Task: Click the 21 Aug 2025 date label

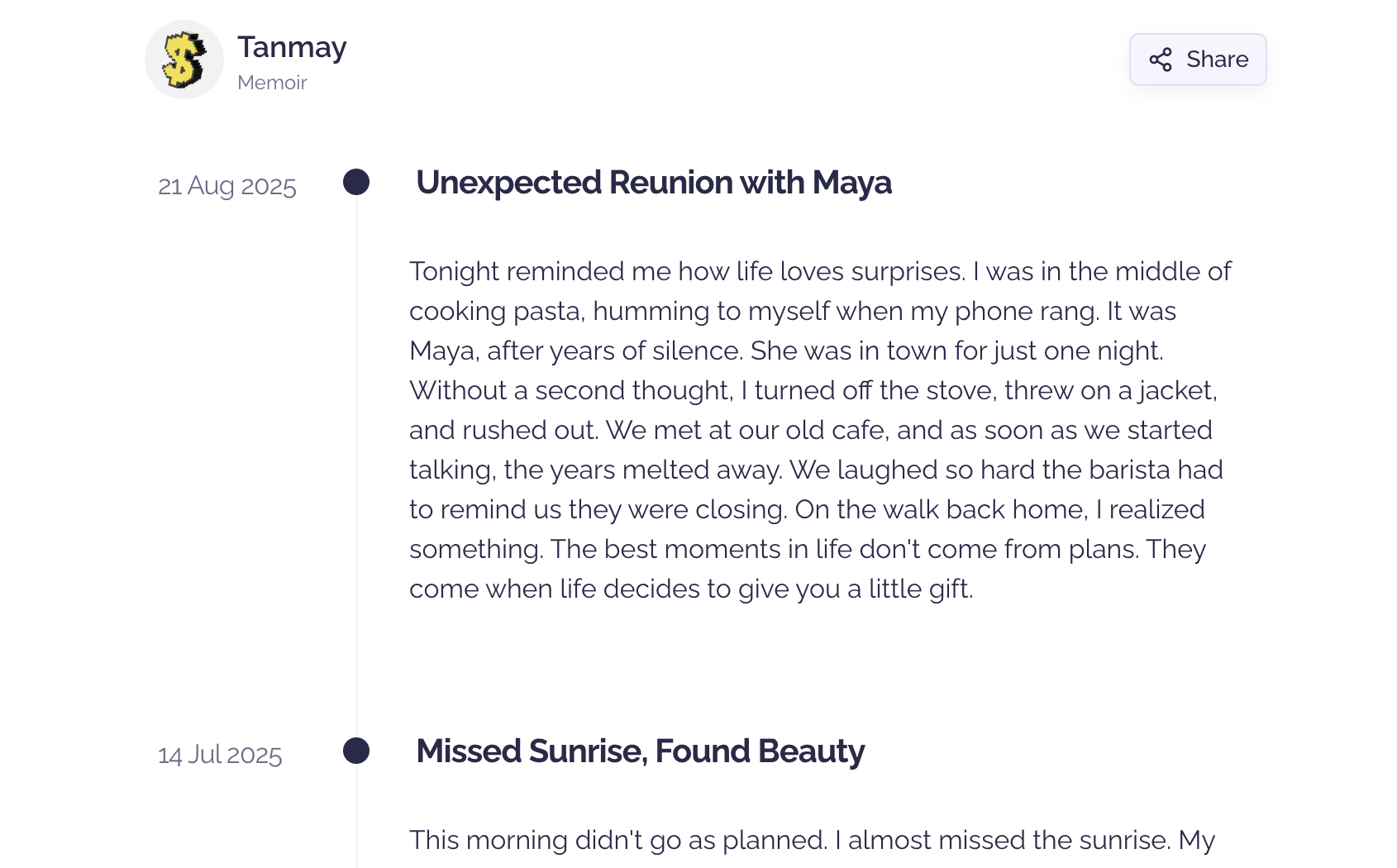Action: 227,186
